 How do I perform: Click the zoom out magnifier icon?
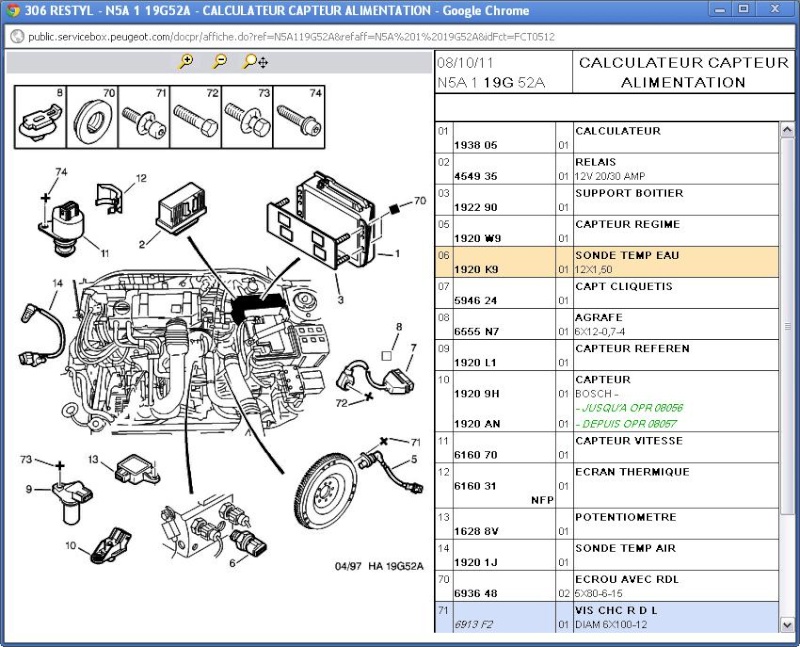coord(219,62)
